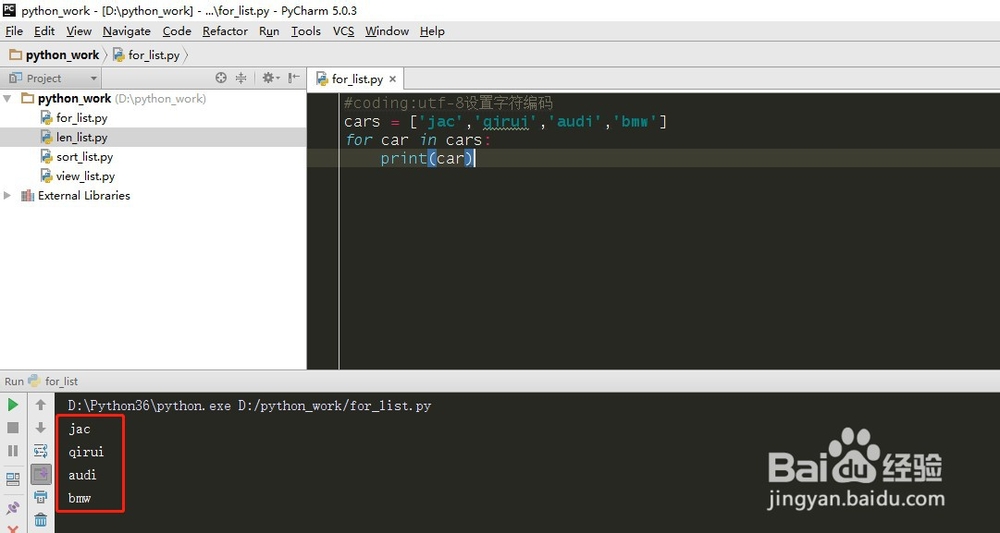Viewport: 1000px width, 533px height.
Task: Open the Edit menu
Action: click(x=44, y=31)
